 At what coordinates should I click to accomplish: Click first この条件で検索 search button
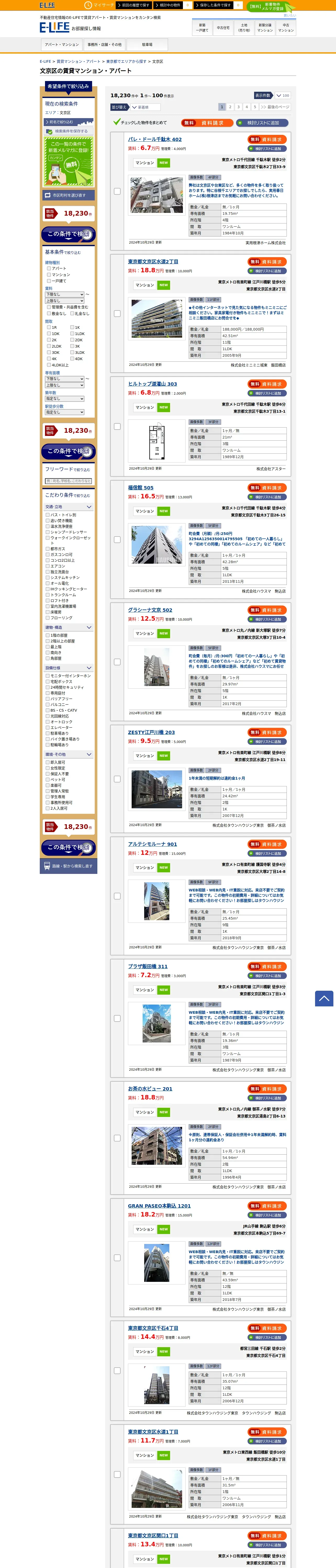click(68, 234)
